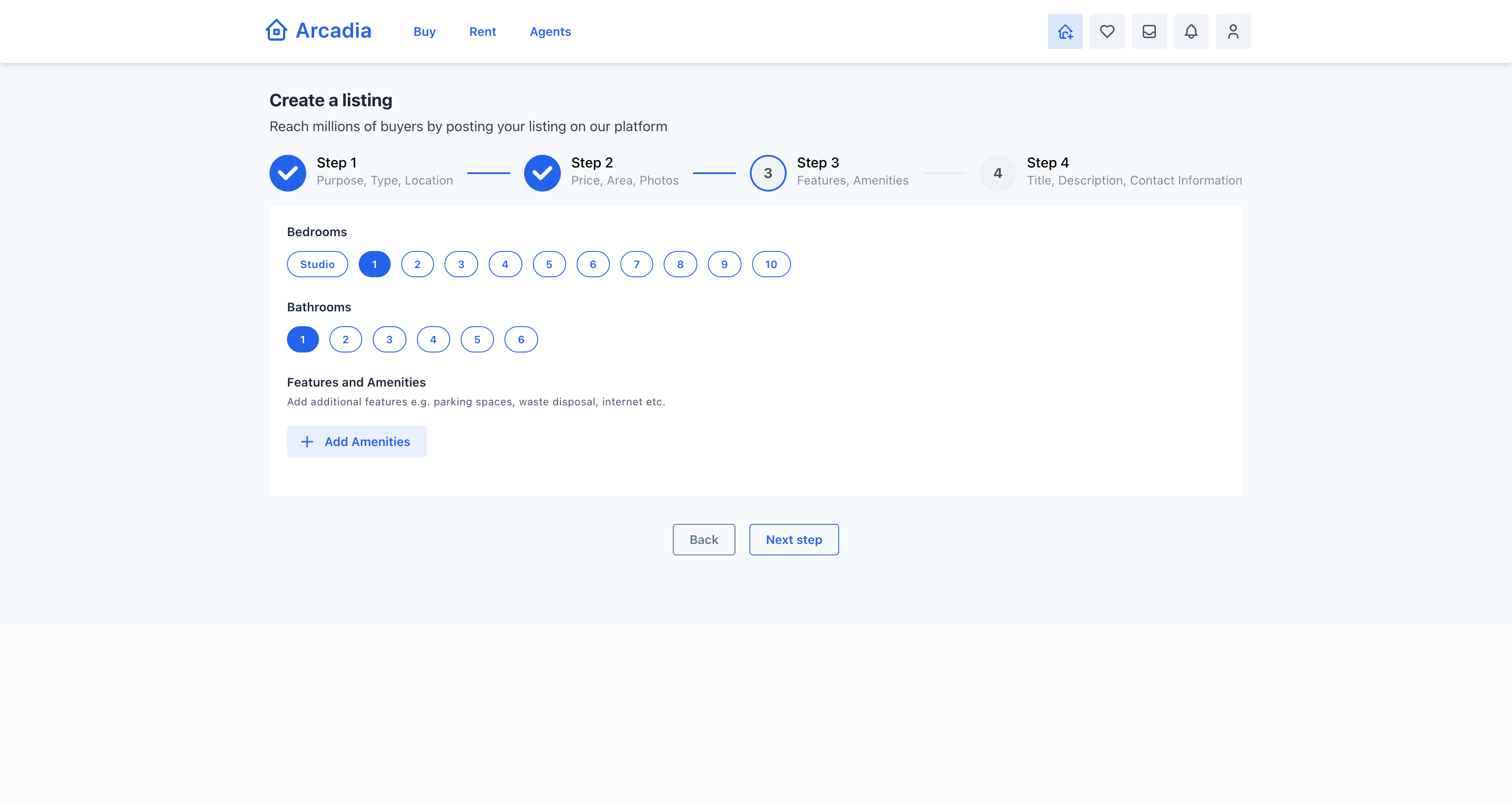Click Step 1 checkmark circle
The height and width of the screenshot is (802, 1512).
(x=287, y=173)
